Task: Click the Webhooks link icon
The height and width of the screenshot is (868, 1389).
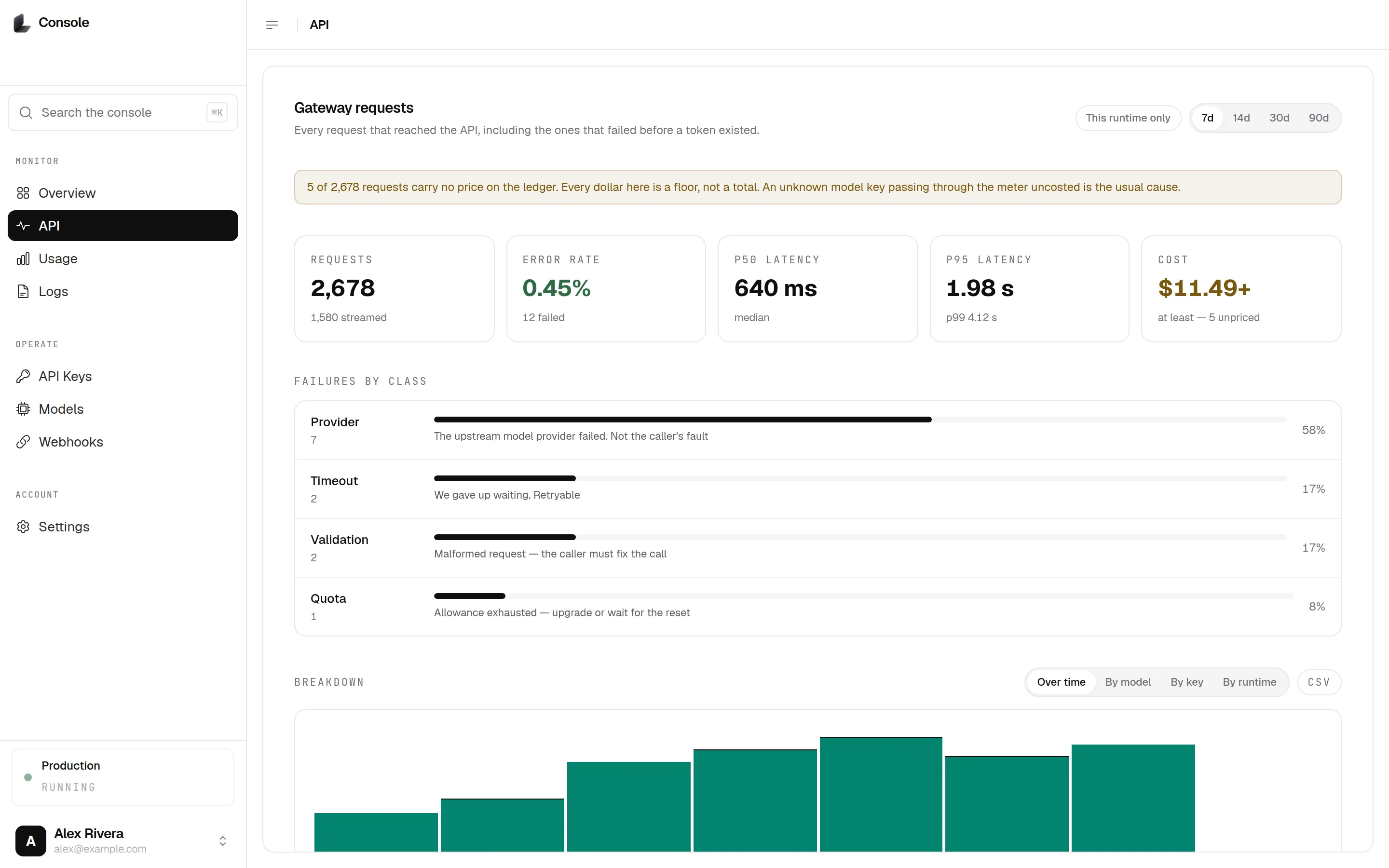Action: [x=23, y=441]
